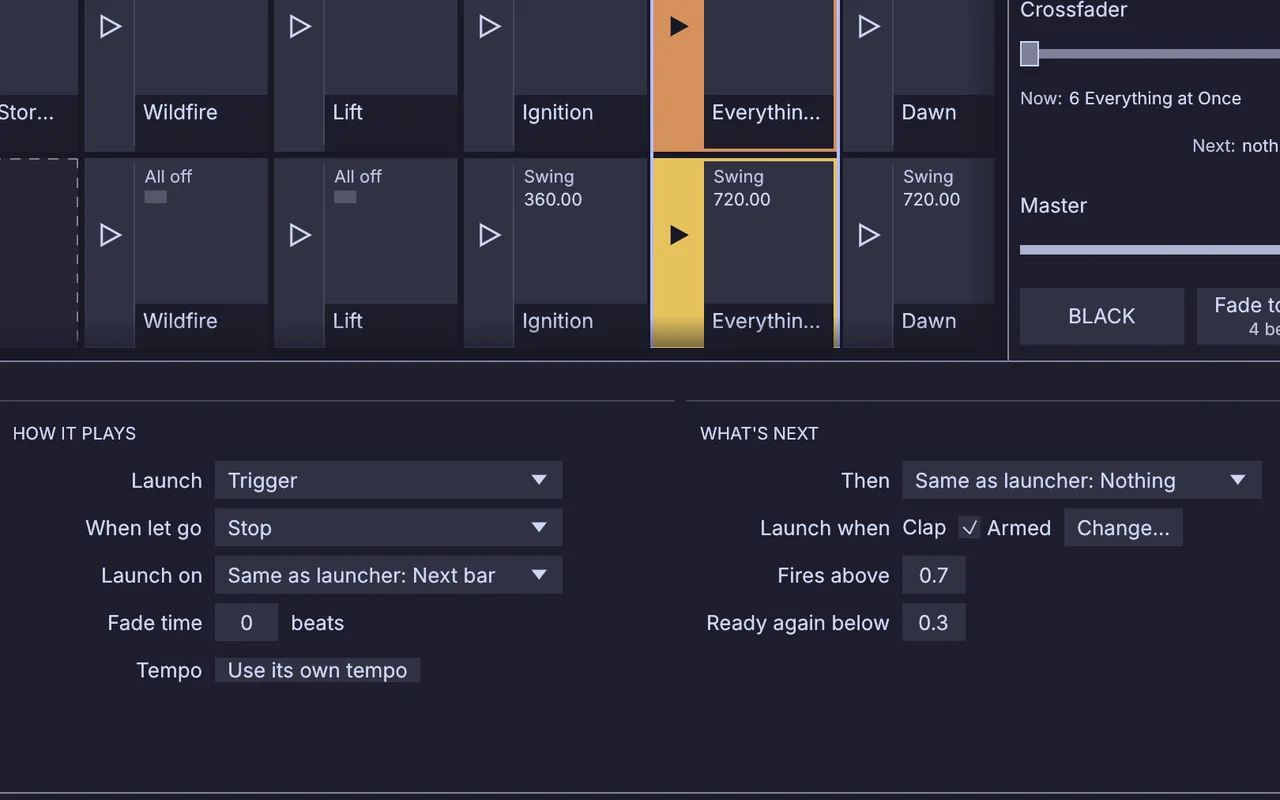This screenshot has height=800, width=1280.
Task: Launch the upper-row Ignition clip play icon
Action: (x=489, y=27)
